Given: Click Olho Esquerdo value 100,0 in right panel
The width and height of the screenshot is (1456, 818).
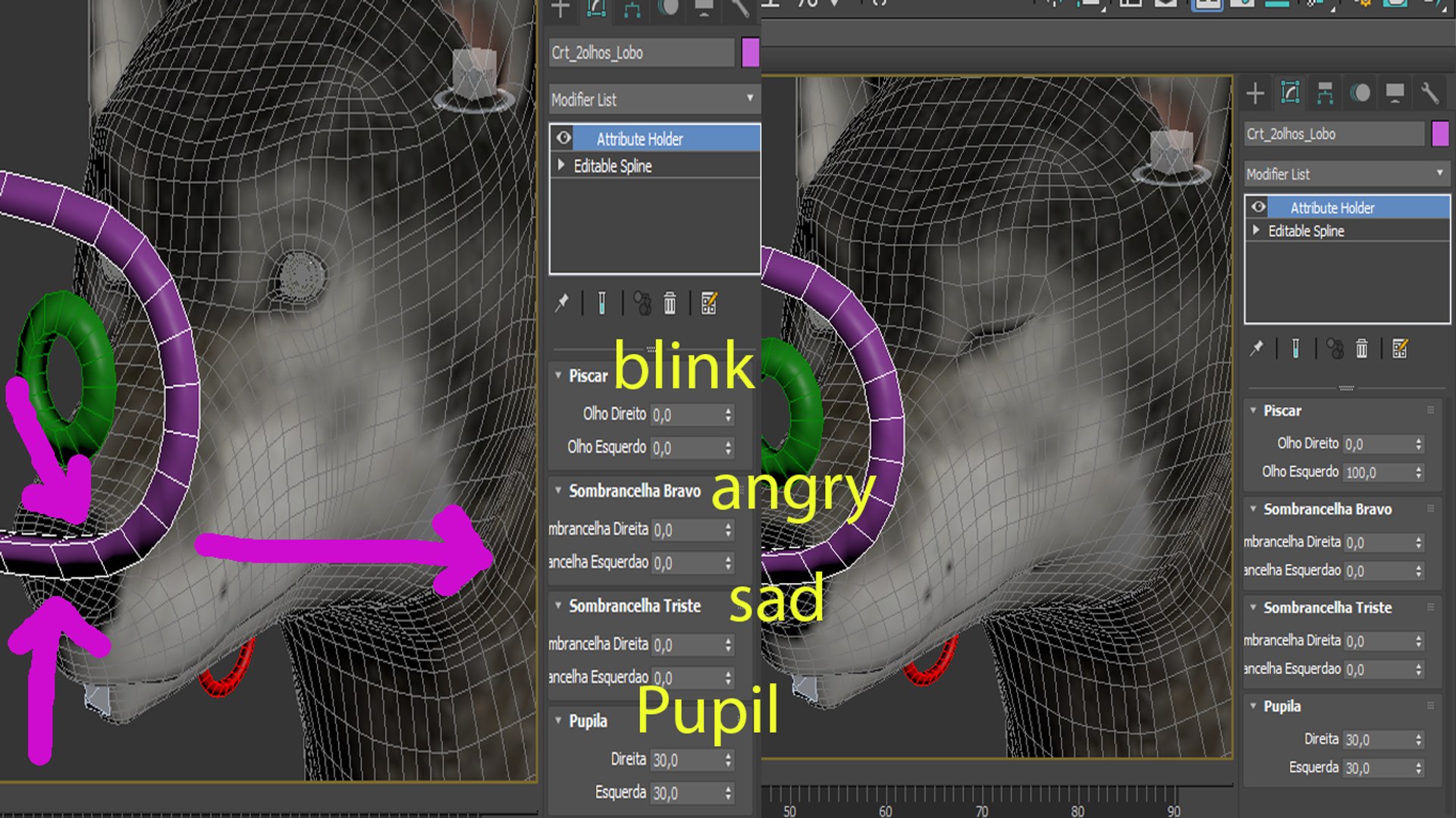Looking at the screenshot, I should [x=1378, y=472].
